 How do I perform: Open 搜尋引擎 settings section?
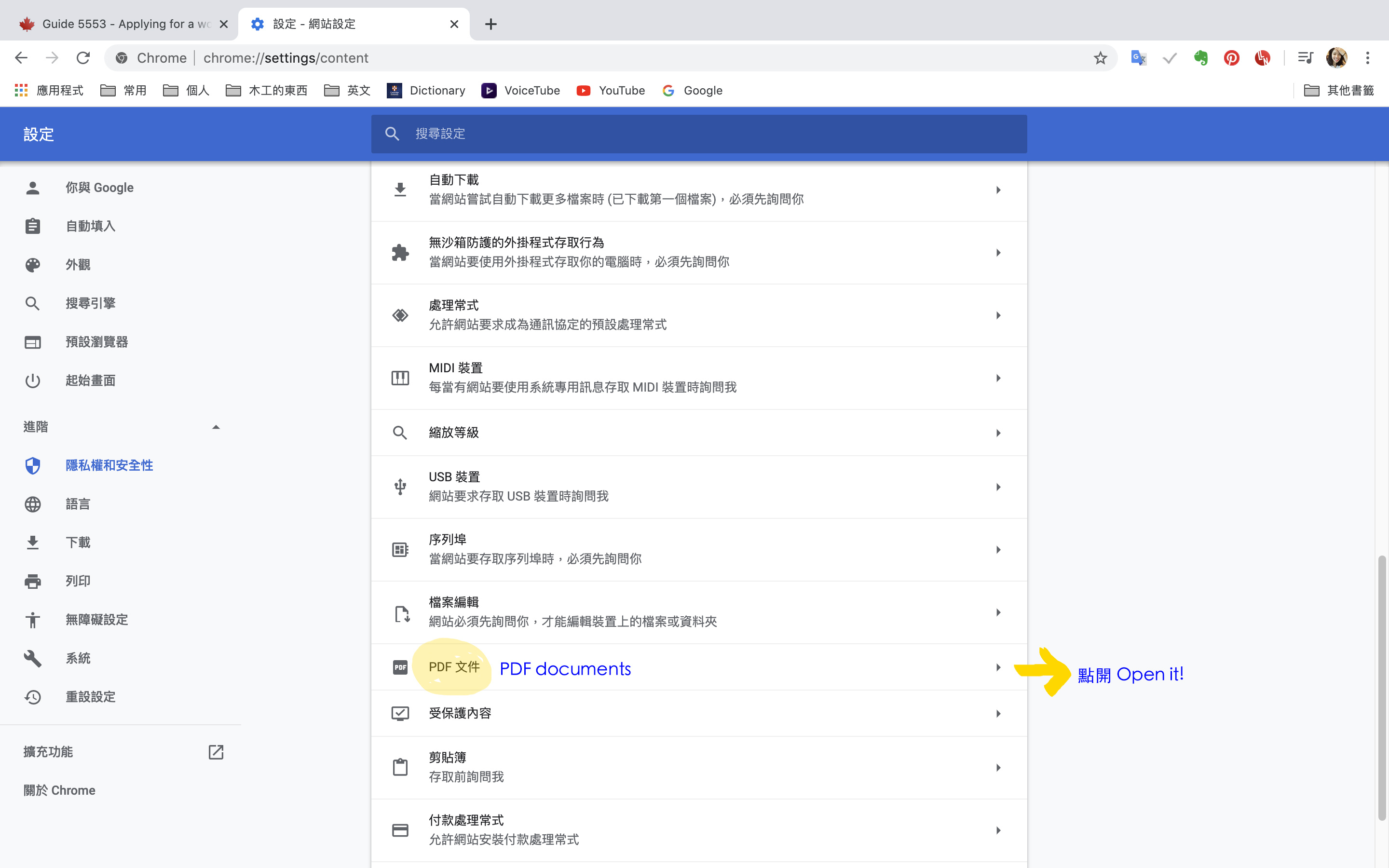pos(90,303)
